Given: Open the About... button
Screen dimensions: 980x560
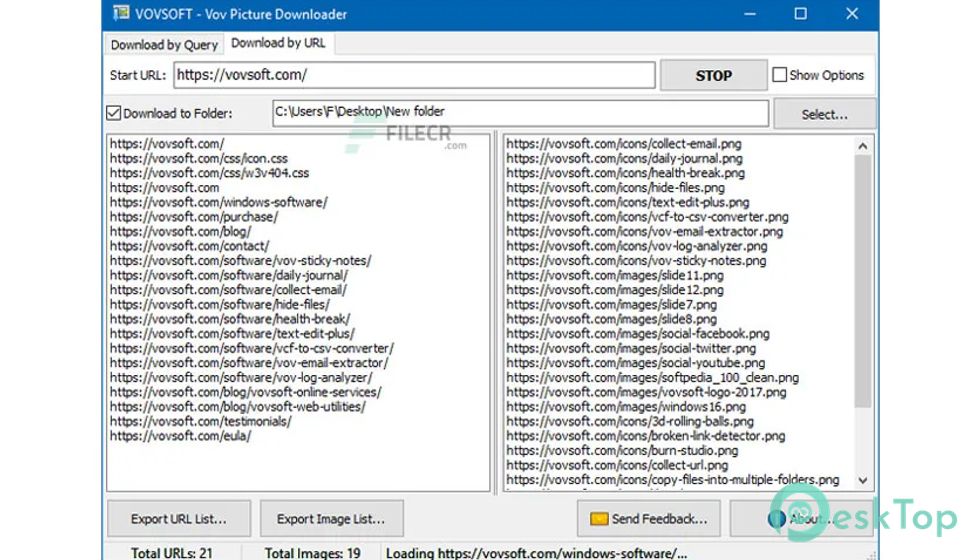Looking at the screenshot, I should (801, 519).
